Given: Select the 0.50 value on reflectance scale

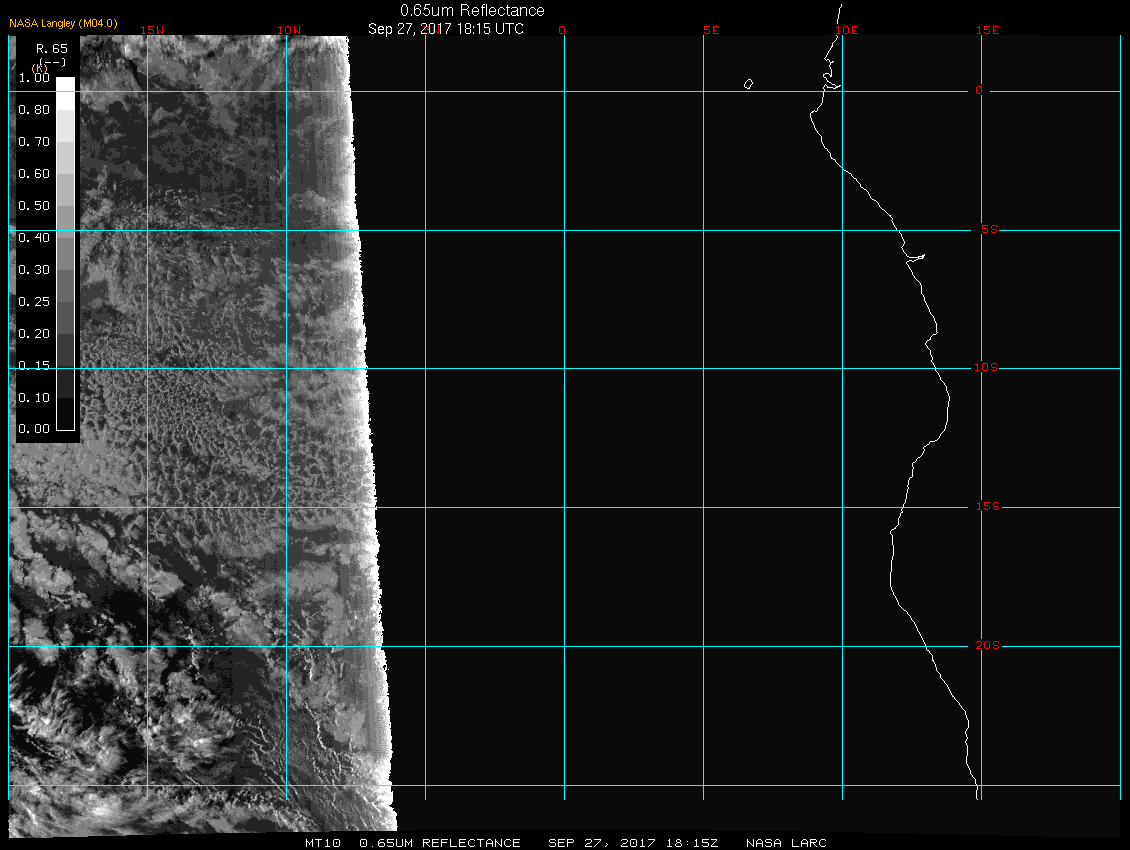Looking at the screenshot, I should [x=34, y=206].
